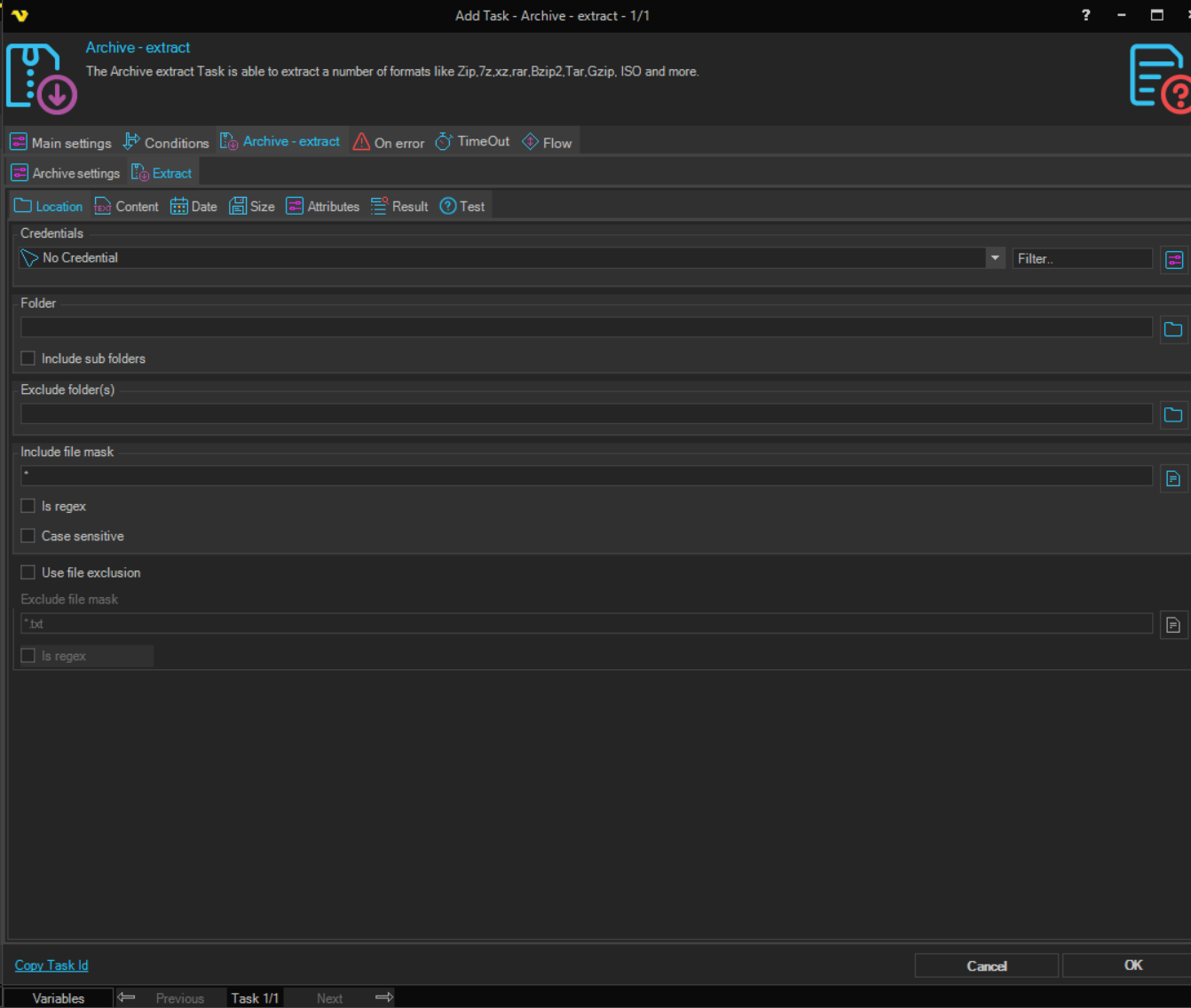Image resolution: width=1191 pixels, height=1008 pixels.
Task: Toggle the Is regex checkbox under Include mask
Action: (28, 506)
